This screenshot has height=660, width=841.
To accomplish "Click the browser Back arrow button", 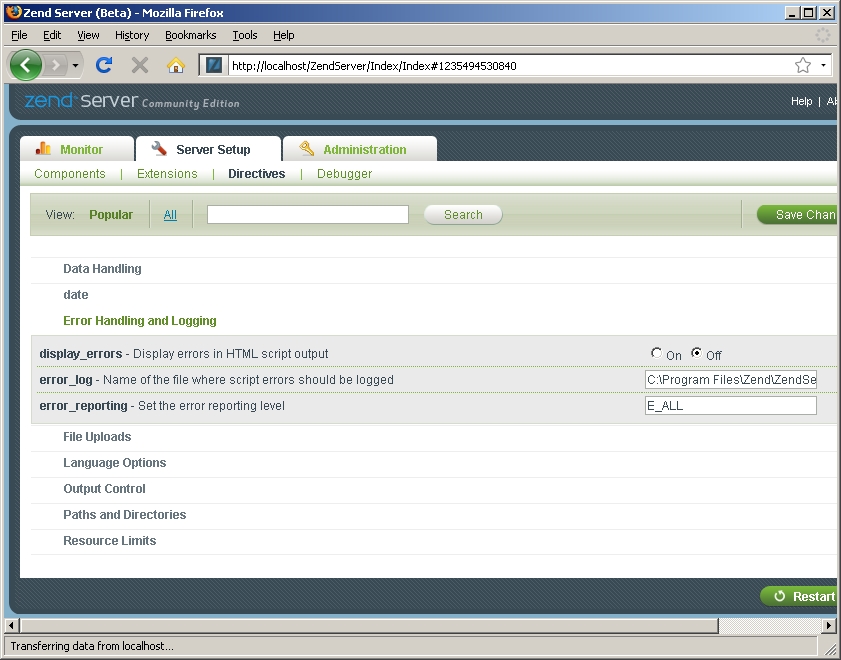I will (x=26, y=66).
